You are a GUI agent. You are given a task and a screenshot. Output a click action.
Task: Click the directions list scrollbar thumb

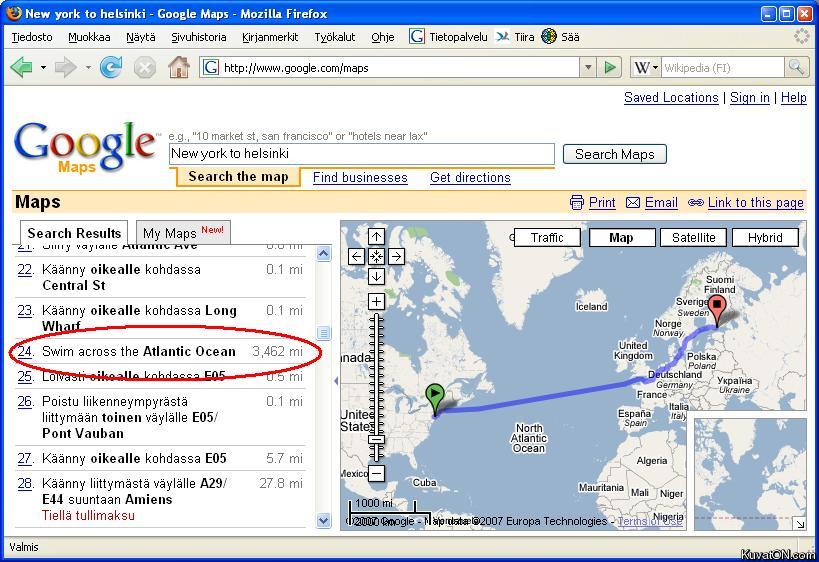pyautogui.click(x=323, y=332)
